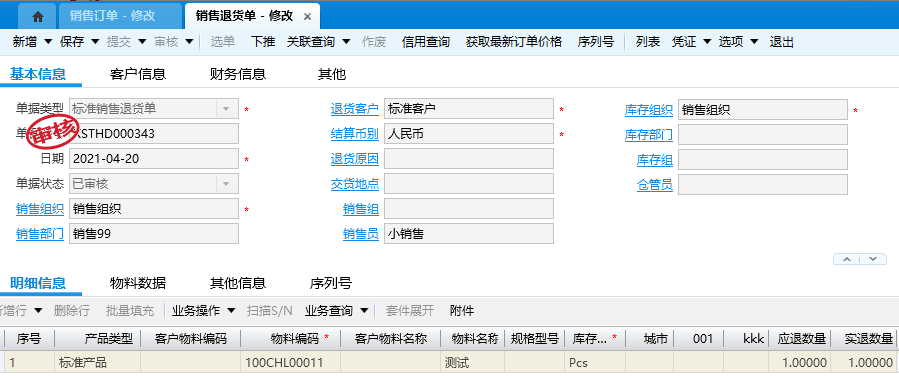Viewport: 899px width, 379px height.
Task: Expand the 新增 dropdown arrow
Action: click(x=48, y=41)
